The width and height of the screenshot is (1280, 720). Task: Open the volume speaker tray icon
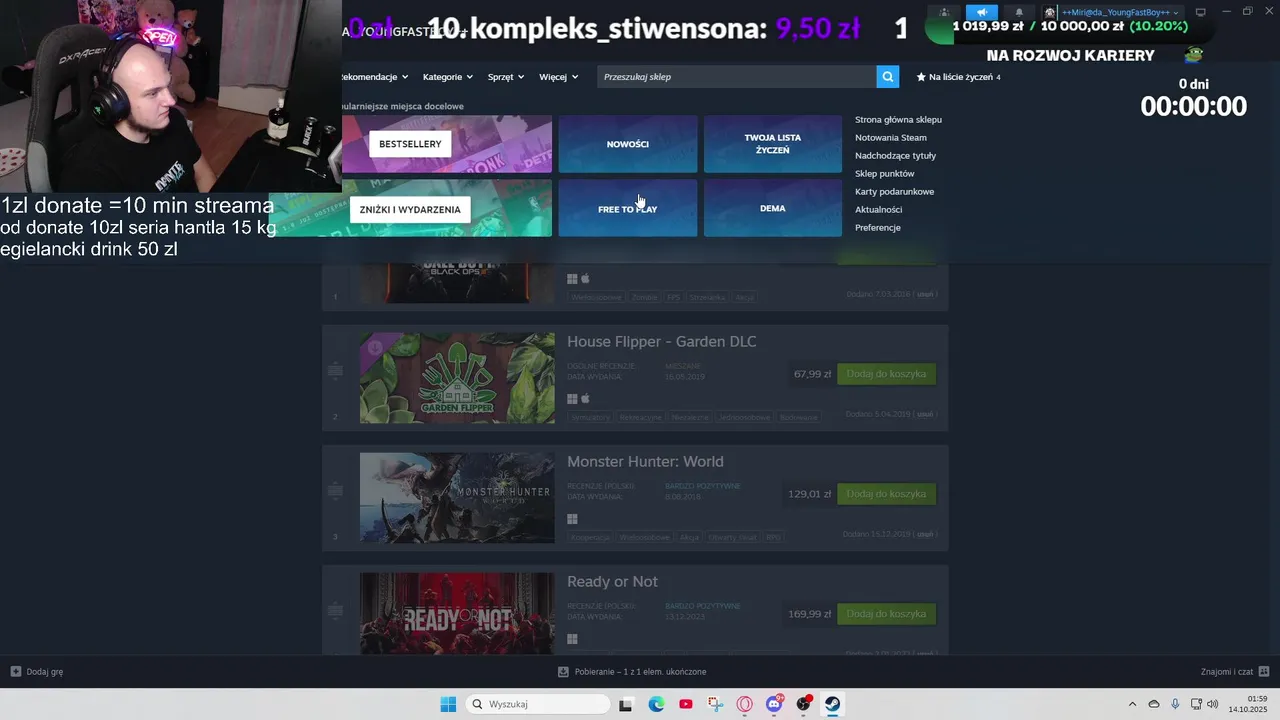tap(1213, 704)
